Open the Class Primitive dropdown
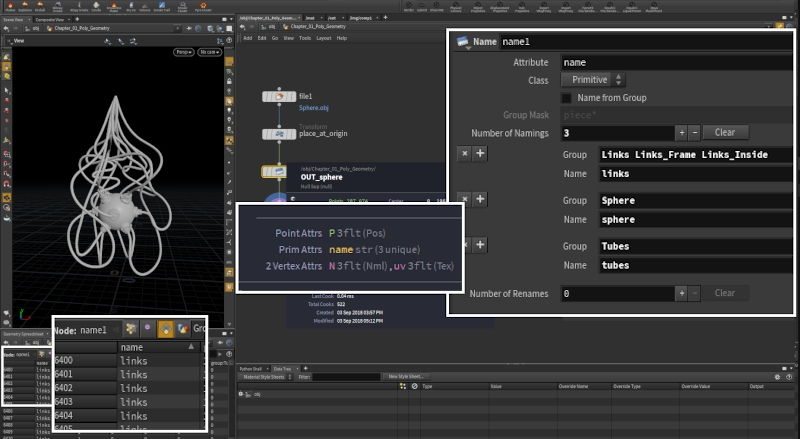The height and width of the screenshot is (439, 800). point(593,80)
